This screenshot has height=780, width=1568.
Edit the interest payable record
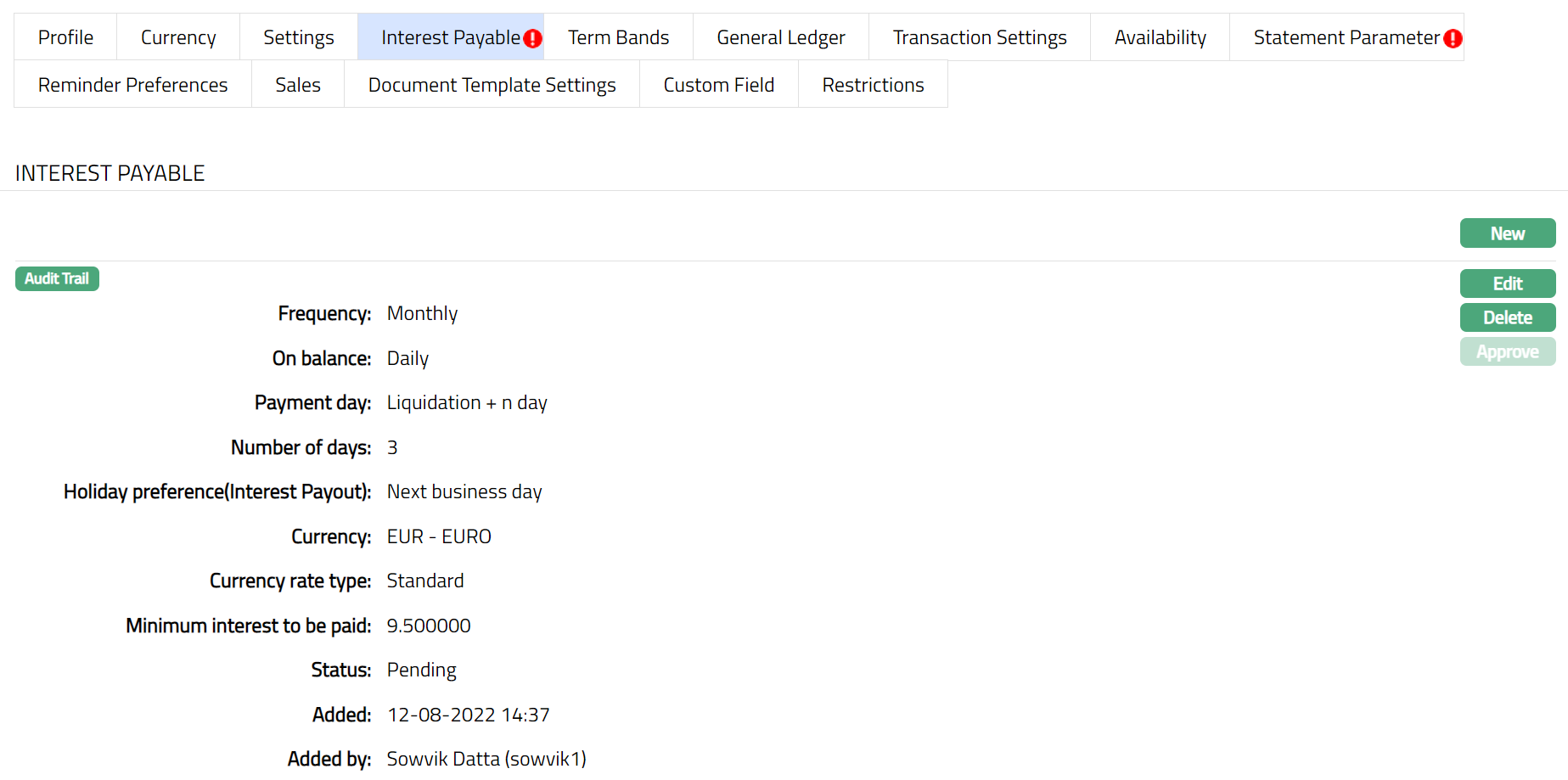point(1507,283)
